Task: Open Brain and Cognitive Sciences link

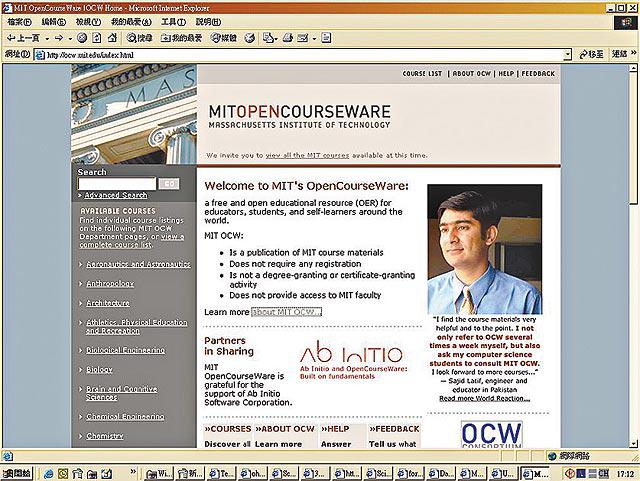Action: pos(121,393)
